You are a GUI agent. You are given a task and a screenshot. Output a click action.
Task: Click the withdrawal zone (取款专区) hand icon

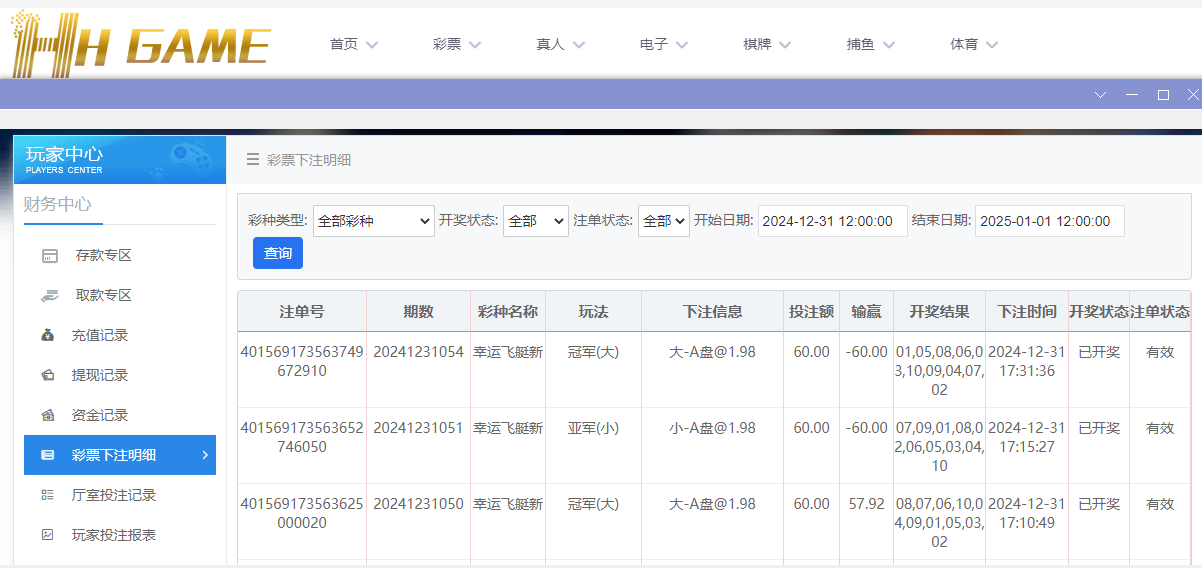pyautogui.click(x=49, y=296)
